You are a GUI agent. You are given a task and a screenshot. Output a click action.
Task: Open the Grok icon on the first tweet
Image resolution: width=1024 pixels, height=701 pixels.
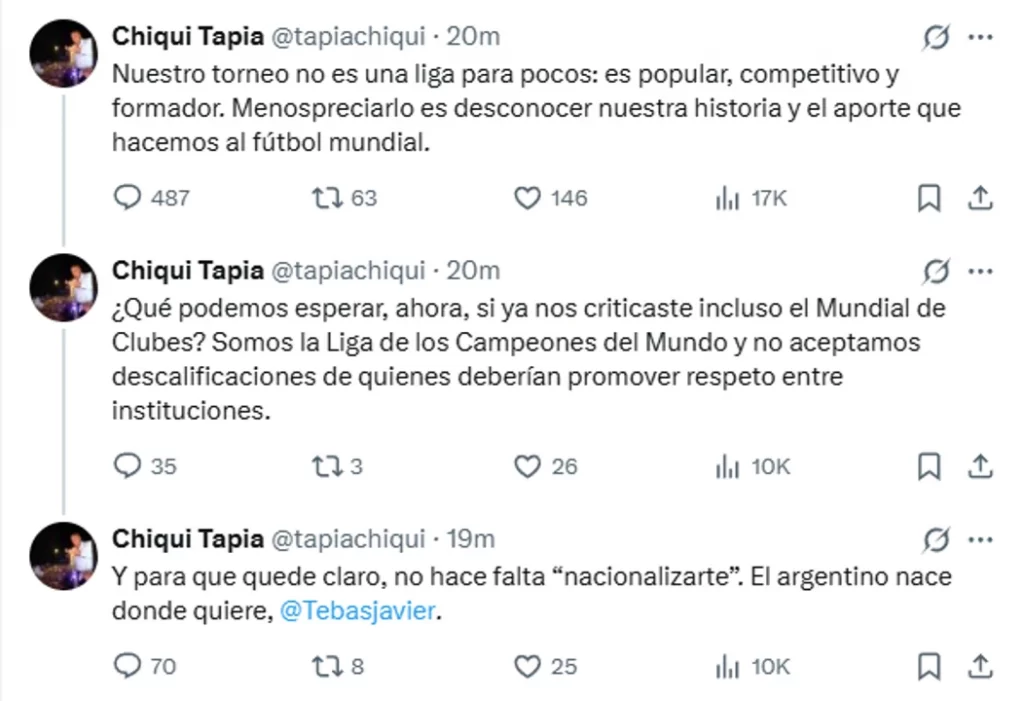click(936, 38)
